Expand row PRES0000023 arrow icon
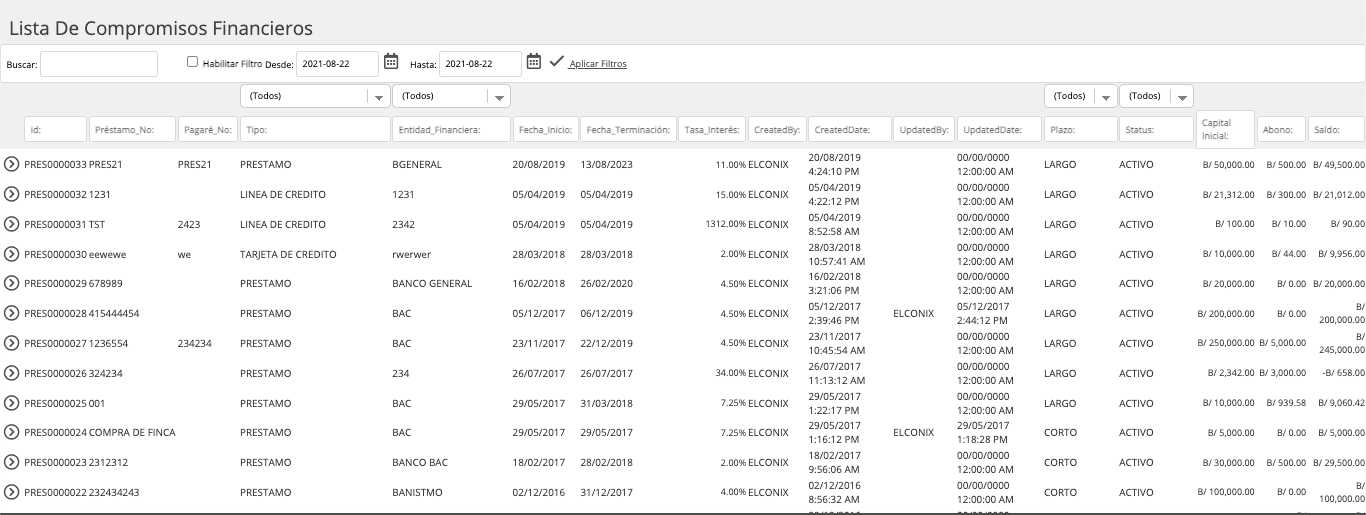Image resolution: width=1366 pixels, height=515 pixels. (x=12, y=462)
